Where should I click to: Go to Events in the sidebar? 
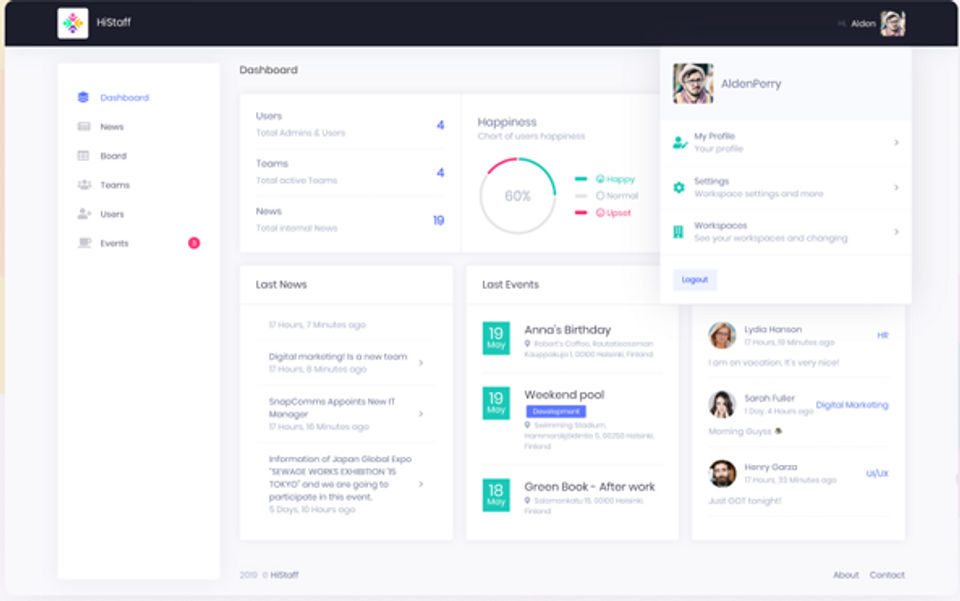114,243
